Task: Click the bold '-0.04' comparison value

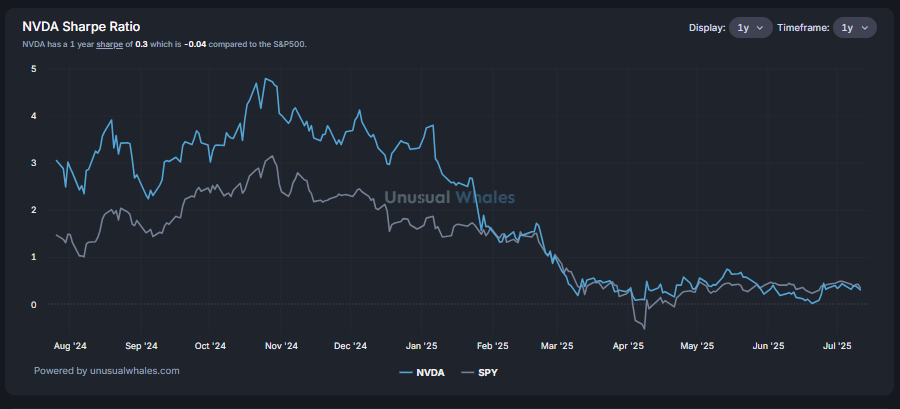Action: coord(195,44)
